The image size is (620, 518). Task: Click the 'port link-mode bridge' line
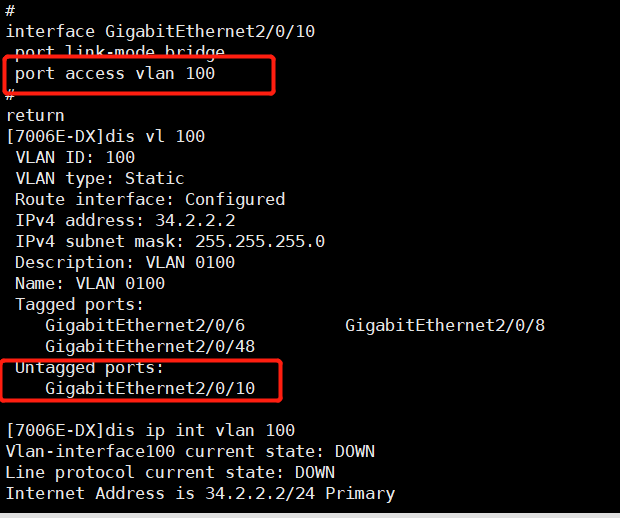pyautogui.click(x=120, y=52)
